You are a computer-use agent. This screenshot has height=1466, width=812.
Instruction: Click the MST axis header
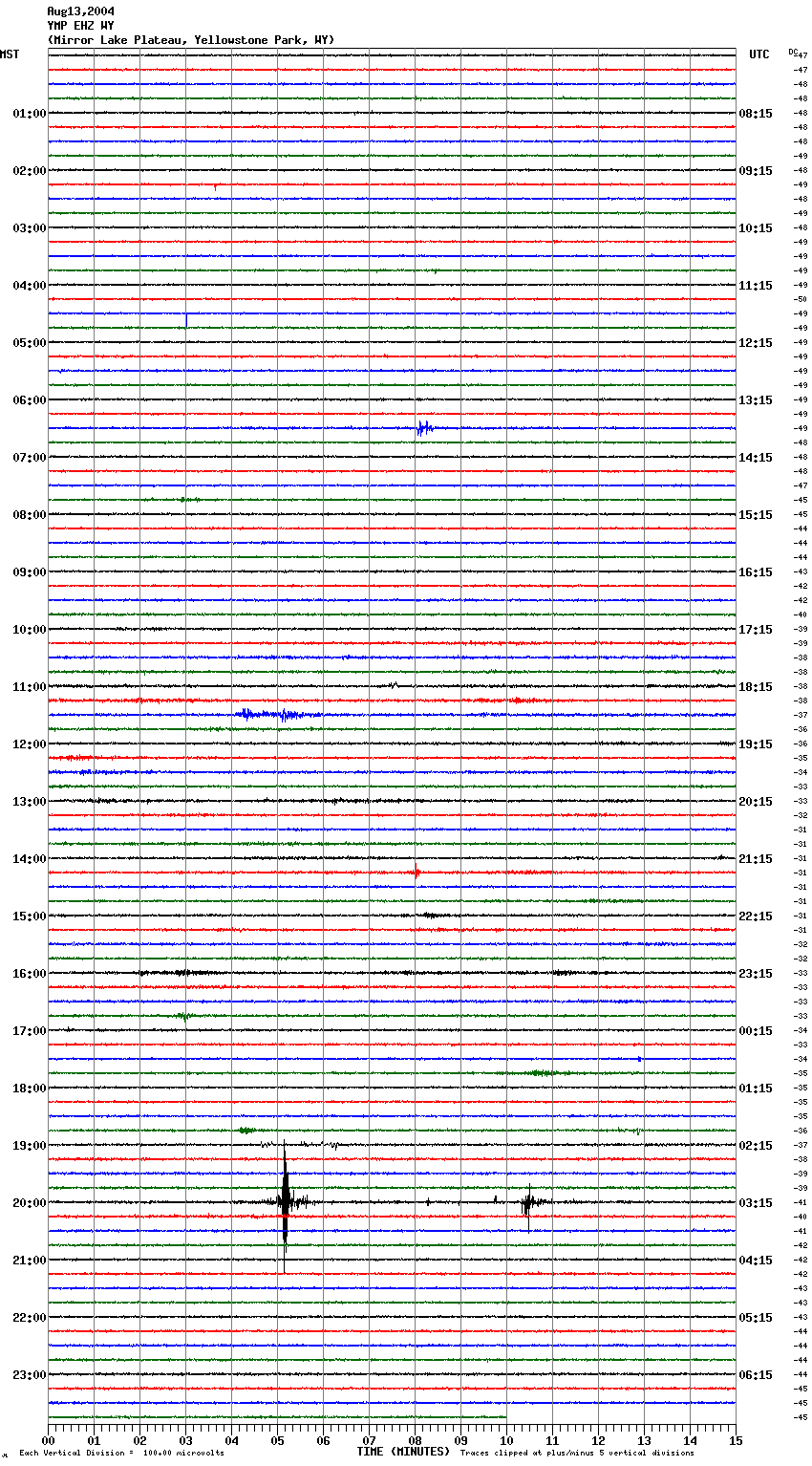point(10,54)
